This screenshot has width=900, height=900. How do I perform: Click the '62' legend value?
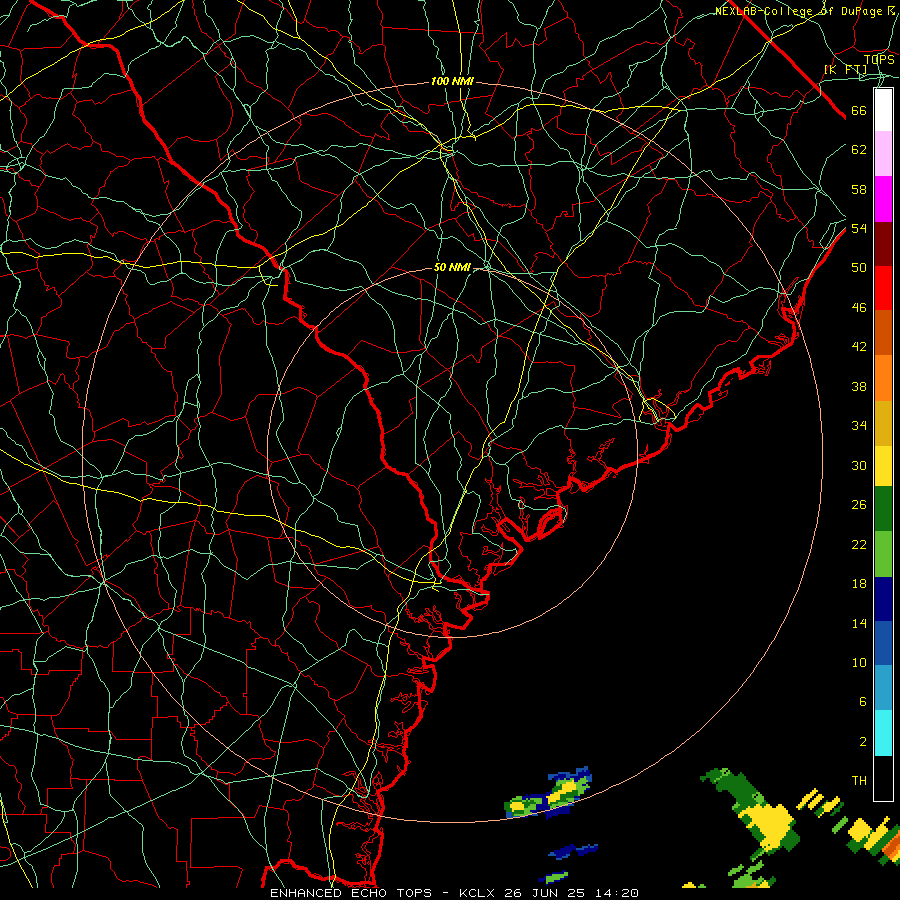(859, 150)
